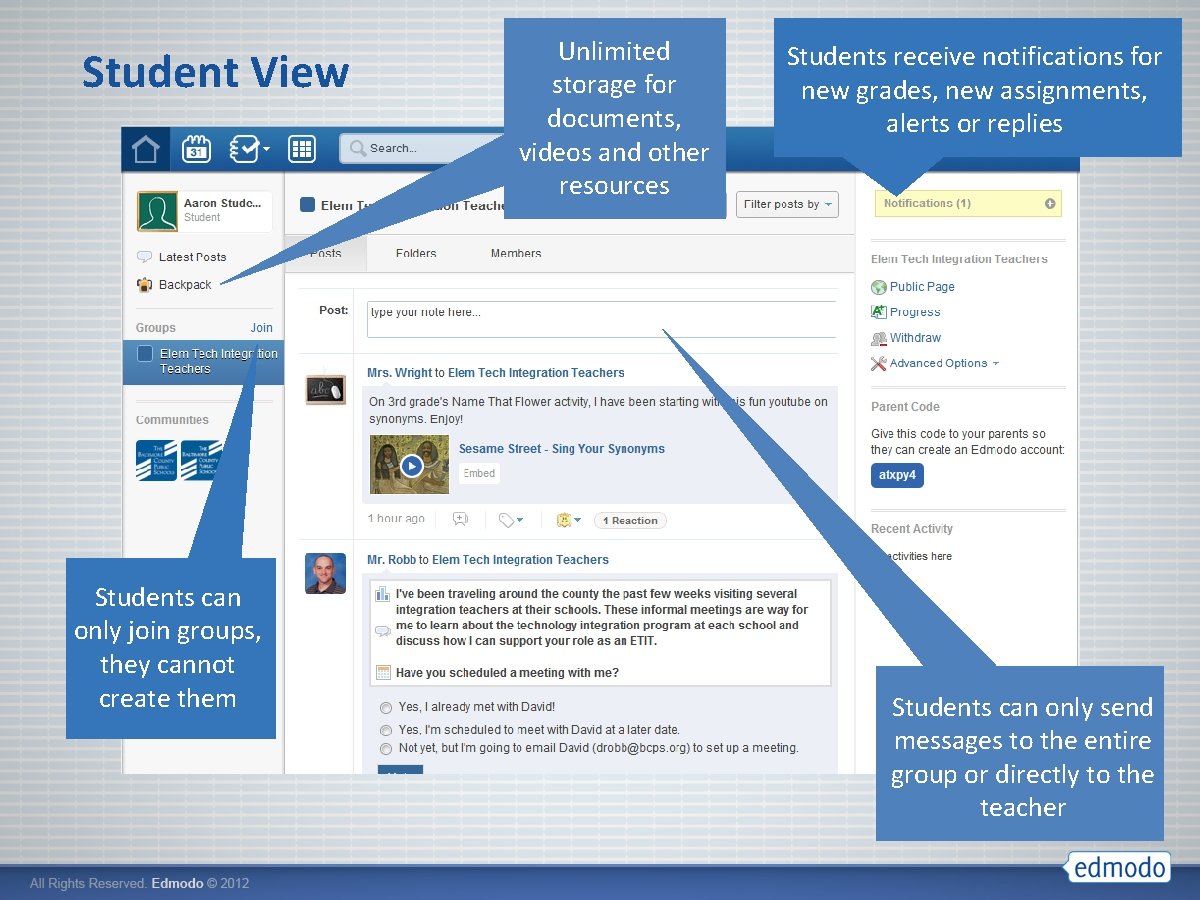The height and width of the screenshot is (900, 1200).
Task: Click the Join link next to Groups
Action: coord(261,327)
